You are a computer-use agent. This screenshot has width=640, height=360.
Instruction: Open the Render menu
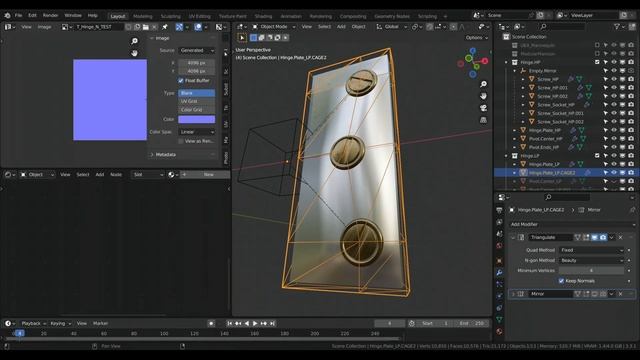coord(50,16)
